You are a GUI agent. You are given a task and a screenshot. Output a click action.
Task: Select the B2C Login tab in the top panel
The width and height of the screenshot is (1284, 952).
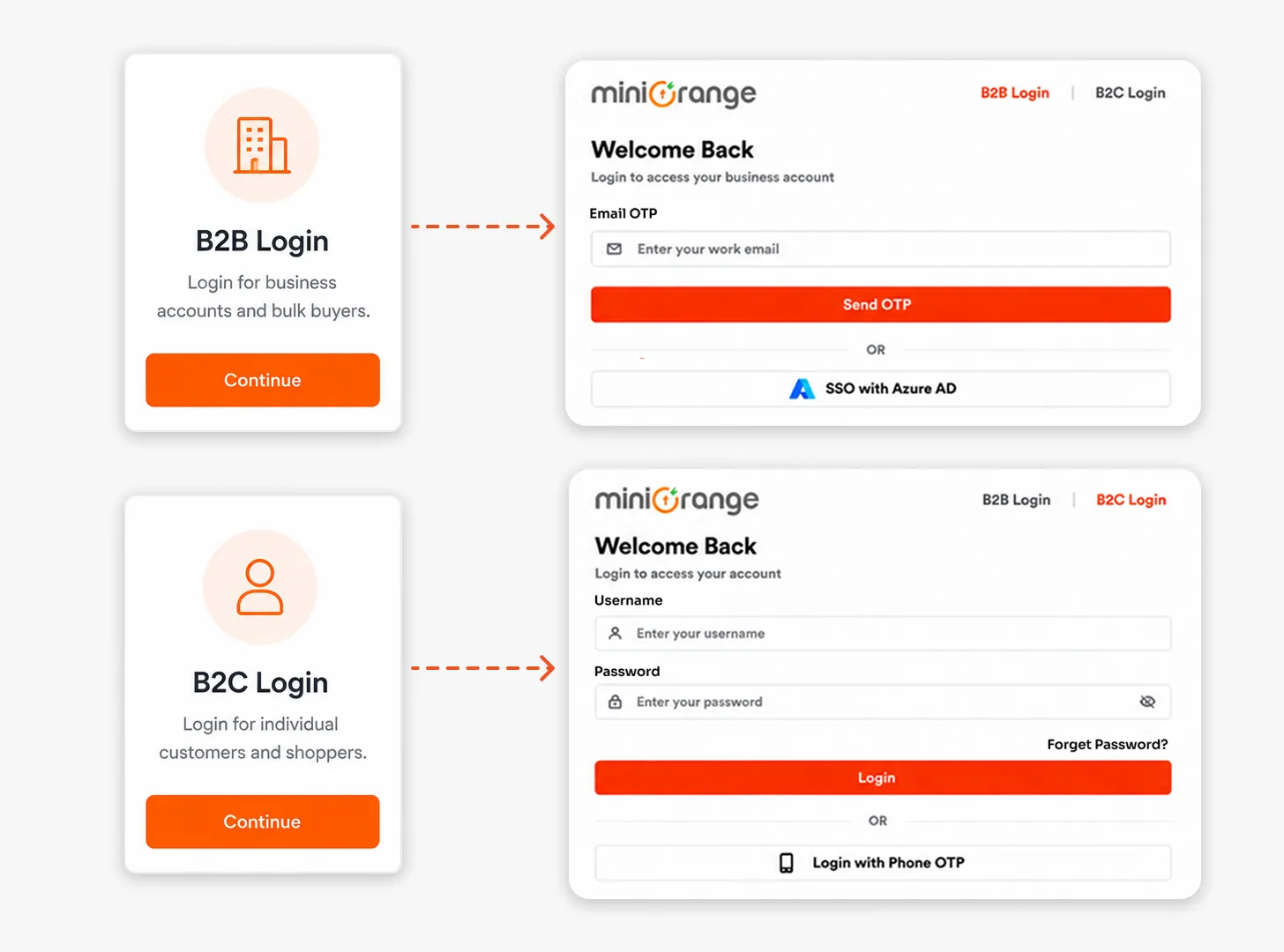pos(1131,93)
